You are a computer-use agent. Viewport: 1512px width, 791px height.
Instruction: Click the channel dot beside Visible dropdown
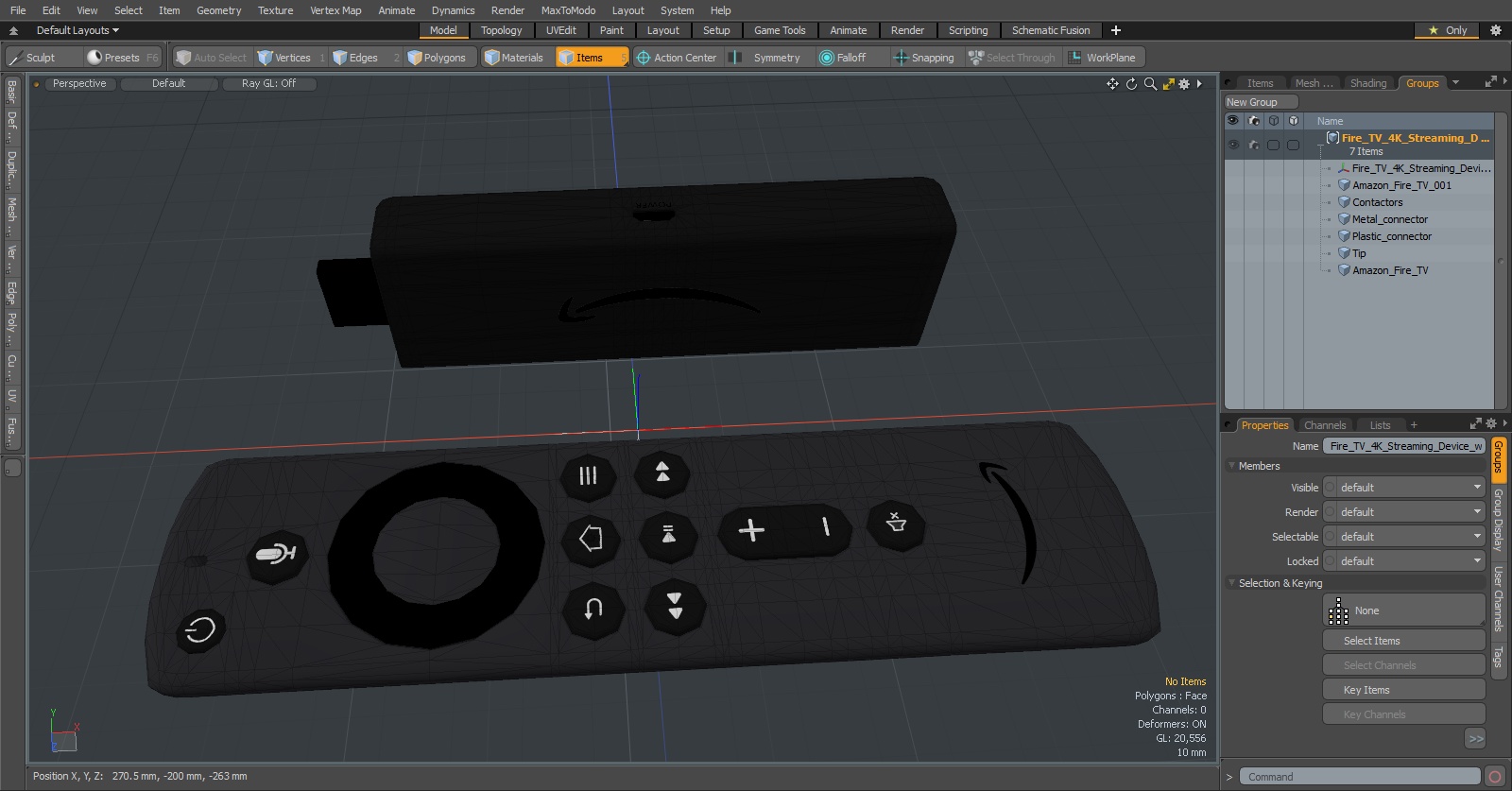[1331, 488]
